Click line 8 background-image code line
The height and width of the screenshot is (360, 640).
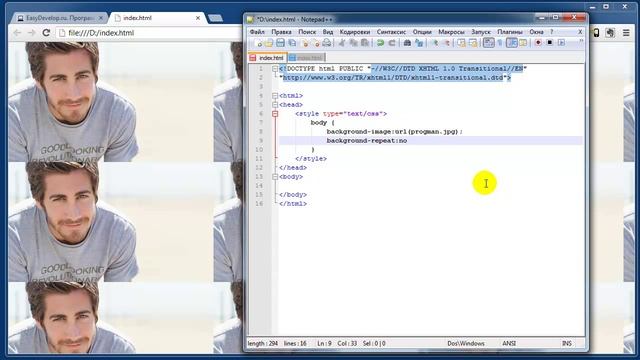394,132
